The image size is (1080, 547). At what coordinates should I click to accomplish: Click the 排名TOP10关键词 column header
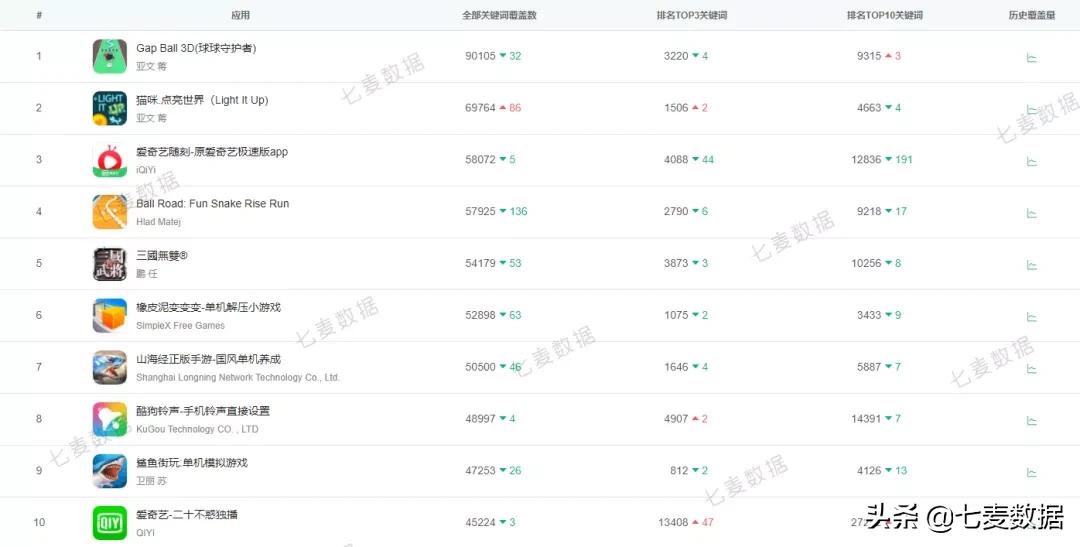coord(884,15)
